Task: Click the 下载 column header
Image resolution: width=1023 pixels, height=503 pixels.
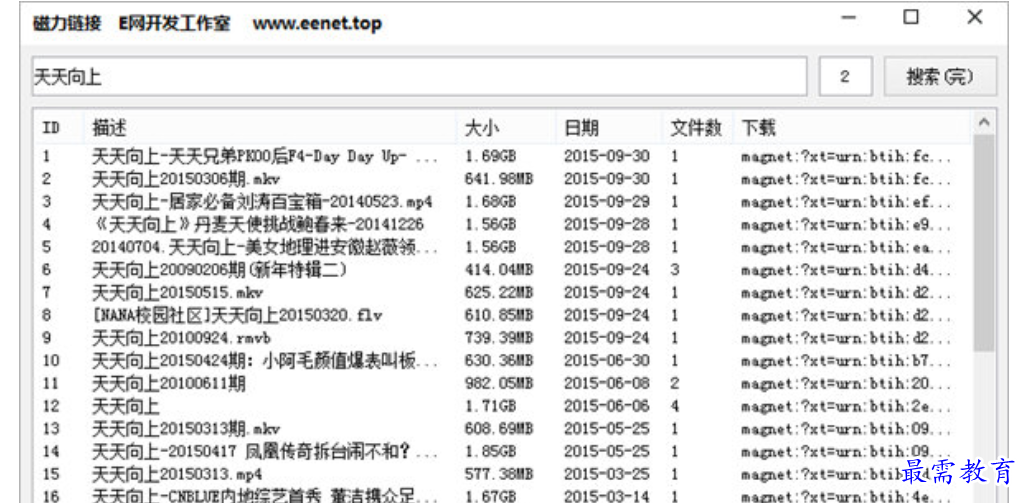Action: pyautogui.click(x=852, y=127)
